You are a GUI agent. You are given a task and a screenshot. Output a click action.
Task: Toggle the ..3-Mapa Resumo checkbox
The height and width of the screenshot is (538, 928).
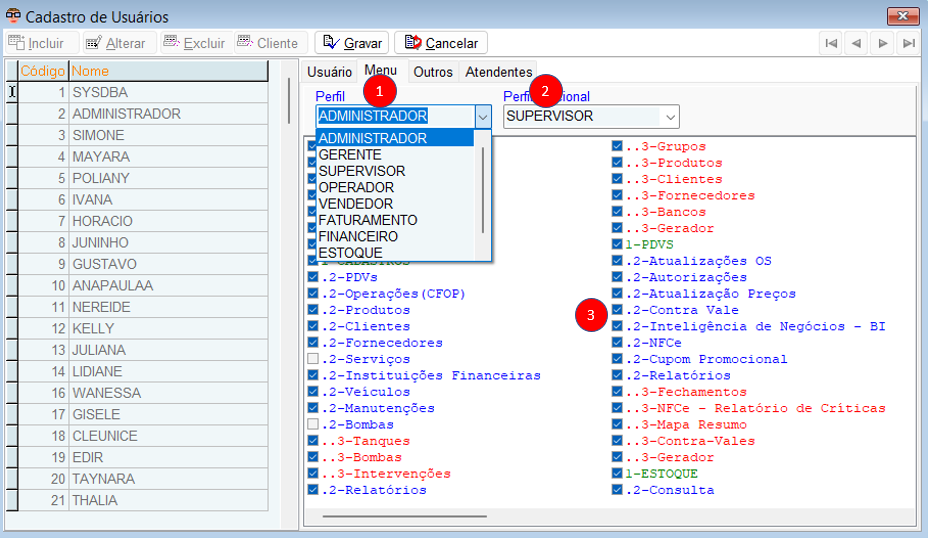click(x=617, y=424)
